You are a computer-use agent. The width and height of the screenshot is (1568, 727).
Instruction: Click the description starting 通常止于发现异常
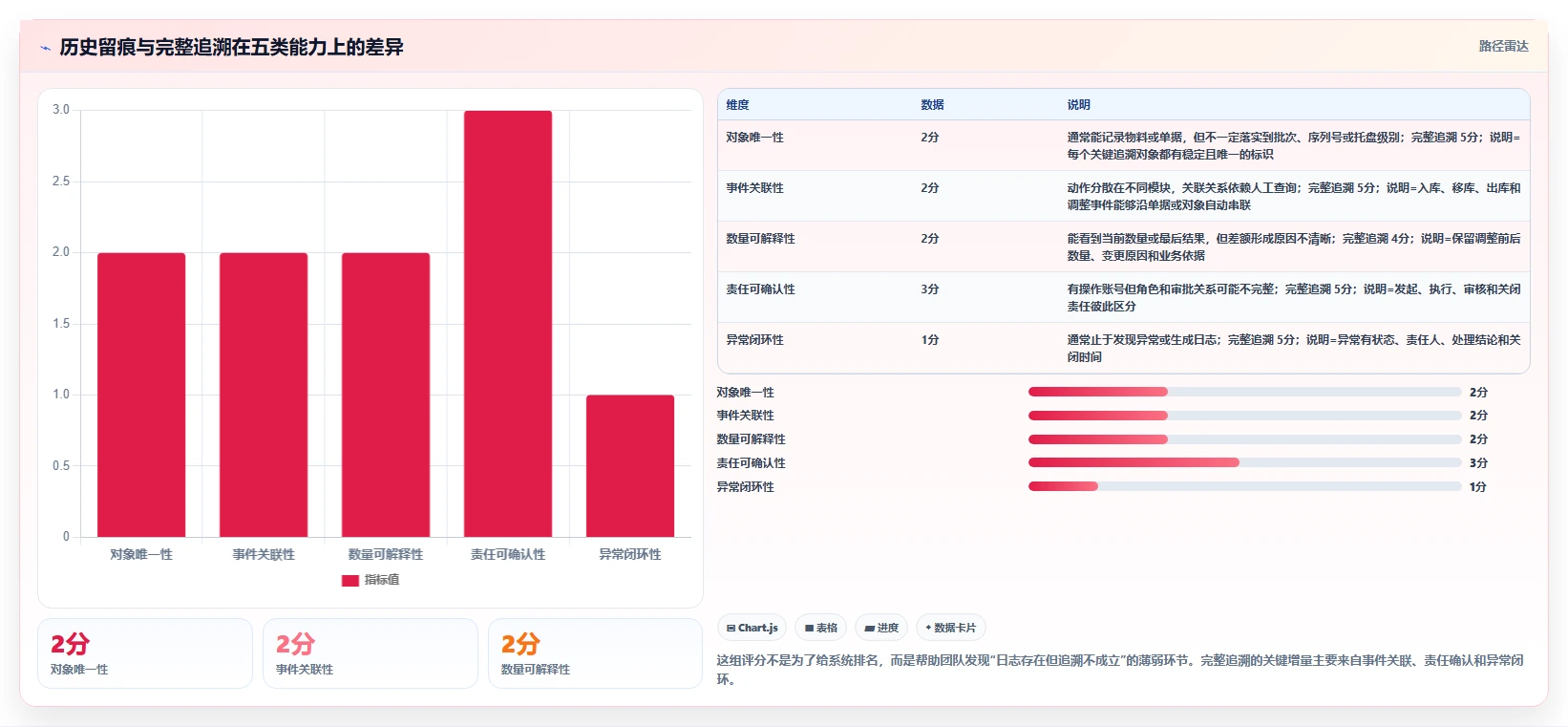point(1293,349)
